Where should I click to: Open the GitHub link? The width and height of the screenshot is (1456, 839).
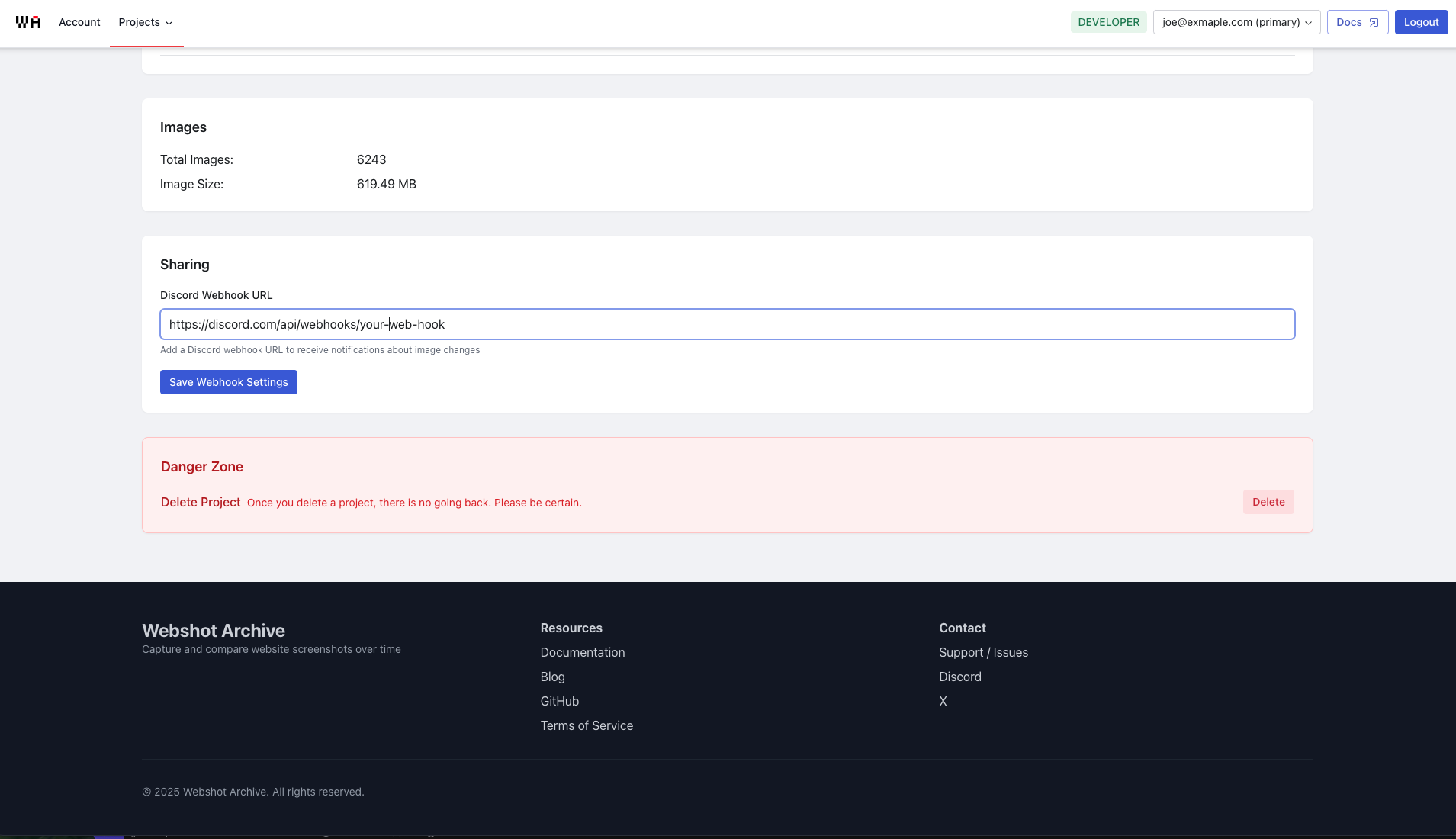(559, 701)
